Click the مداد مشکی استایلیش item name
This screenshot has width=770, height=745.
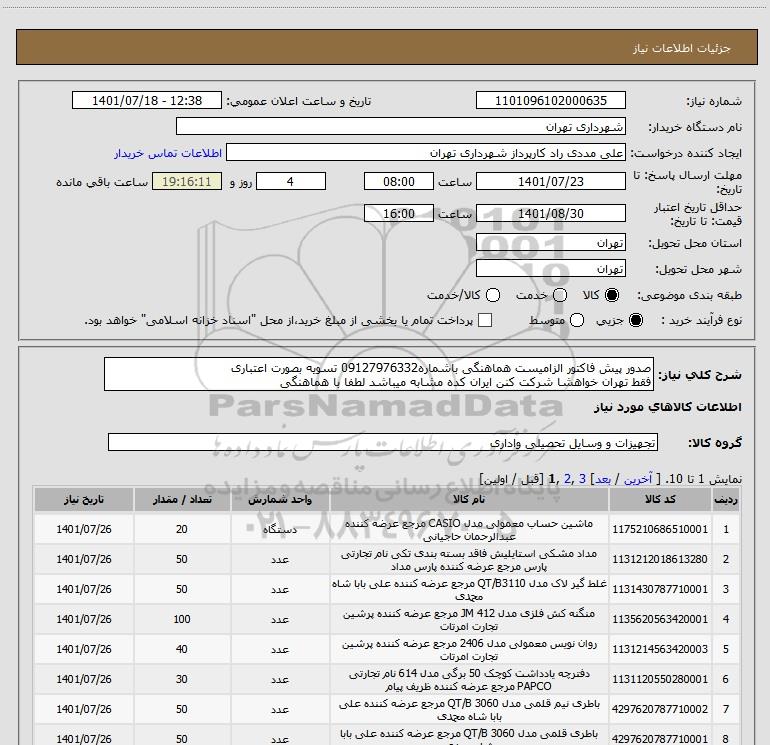(469, 559)
